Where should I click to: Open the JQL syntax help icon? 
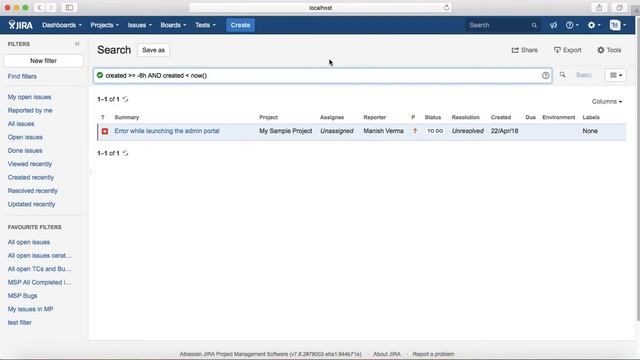pyautogui.click(x=545, y=76)
